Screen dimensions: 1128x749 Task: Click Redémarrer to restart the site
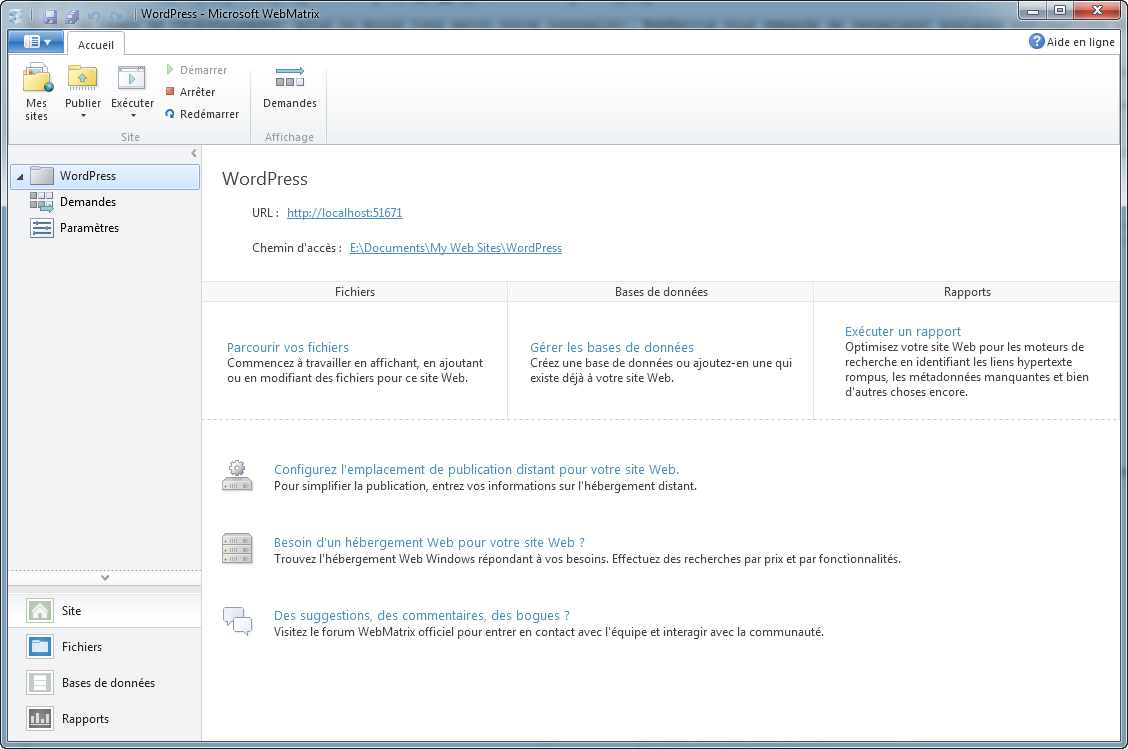pos(202,114)
